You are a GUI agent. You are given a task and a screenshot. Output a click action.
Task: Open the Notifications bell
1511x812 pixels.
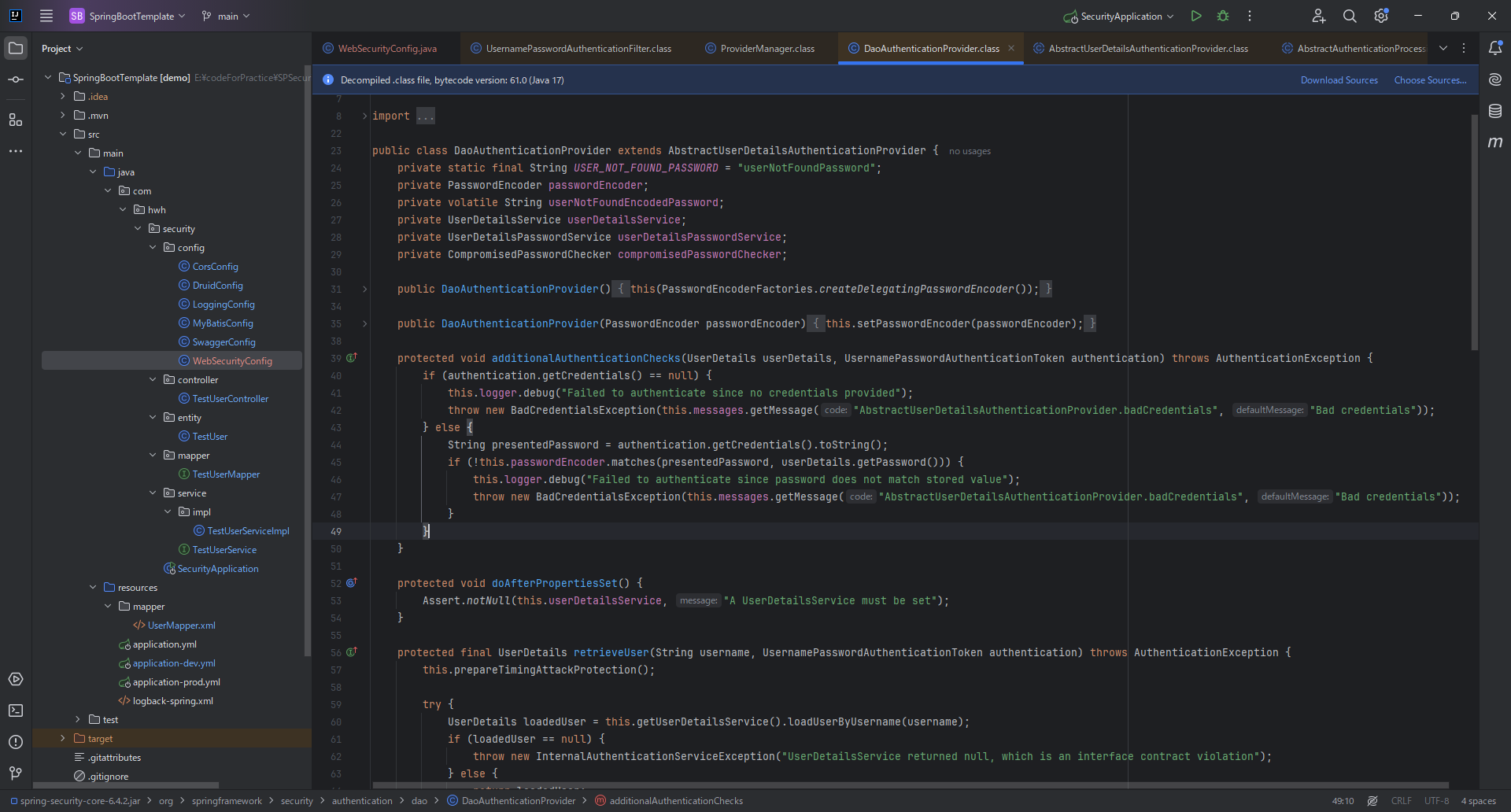[1495, 48]
